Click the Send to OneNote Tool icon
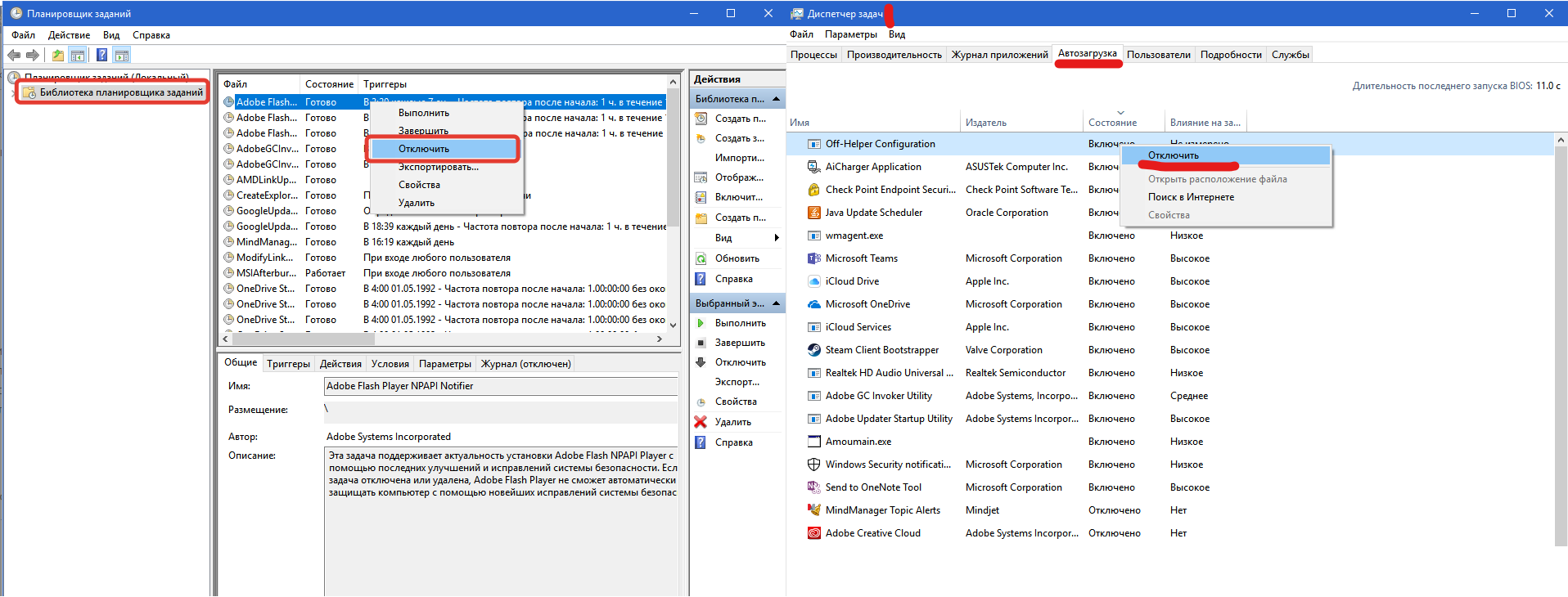 [813, 487]
